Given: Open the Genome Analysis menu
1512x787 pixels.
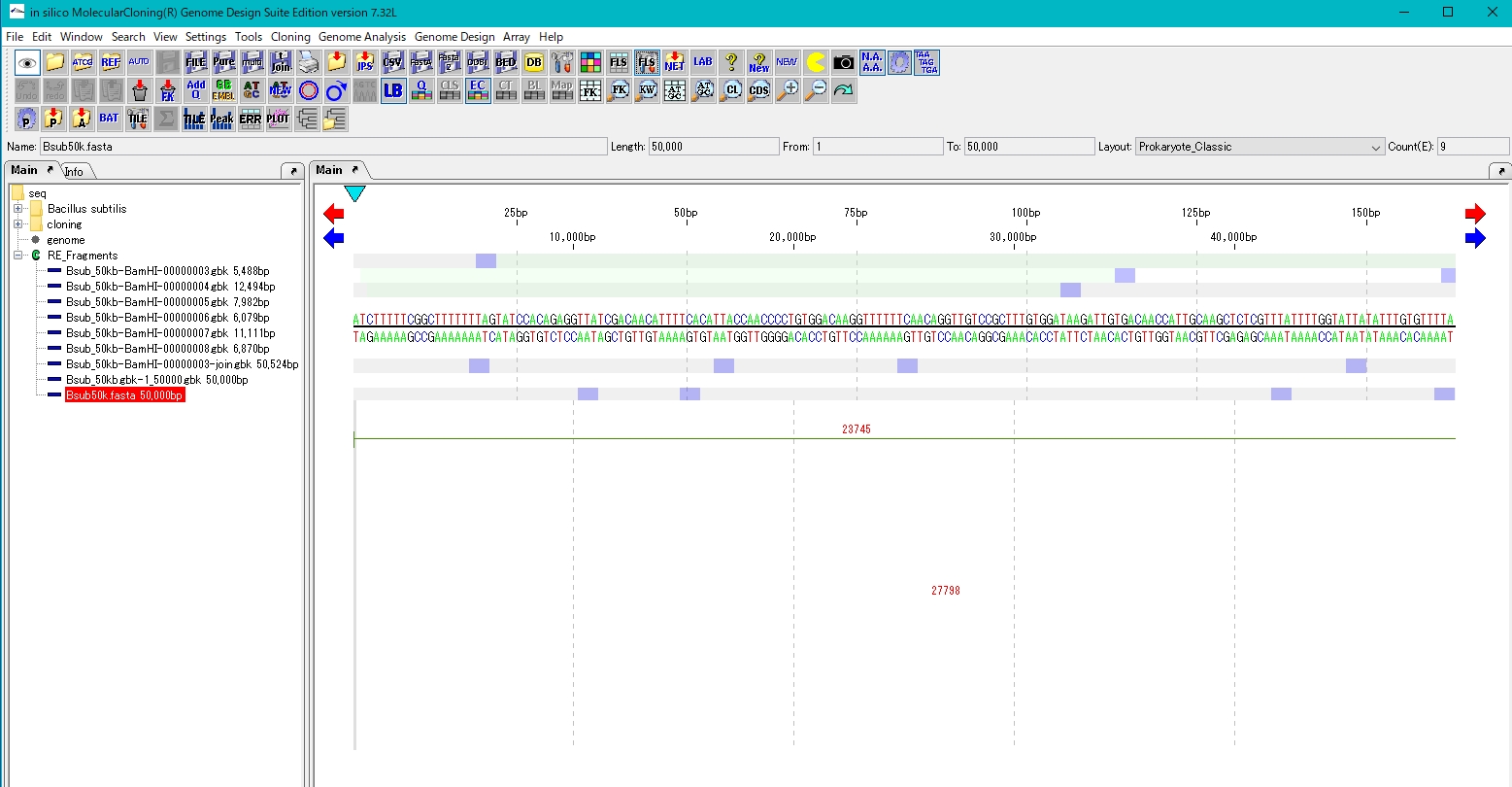Looking at the screenshot, I should (x=362, y=37).
